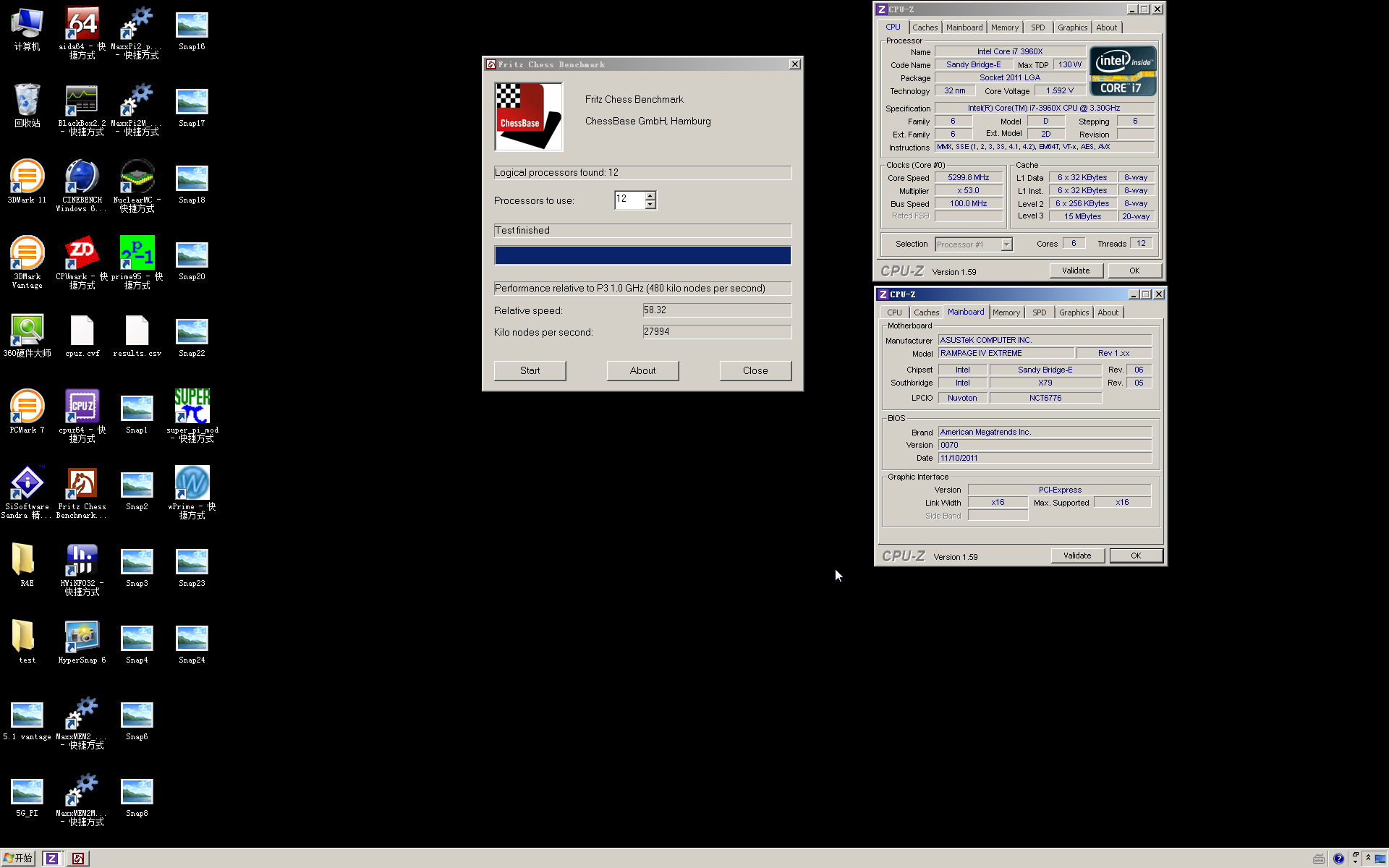
Task: Click About in Fritz Chess Benchmark
Action: point(642,370)
